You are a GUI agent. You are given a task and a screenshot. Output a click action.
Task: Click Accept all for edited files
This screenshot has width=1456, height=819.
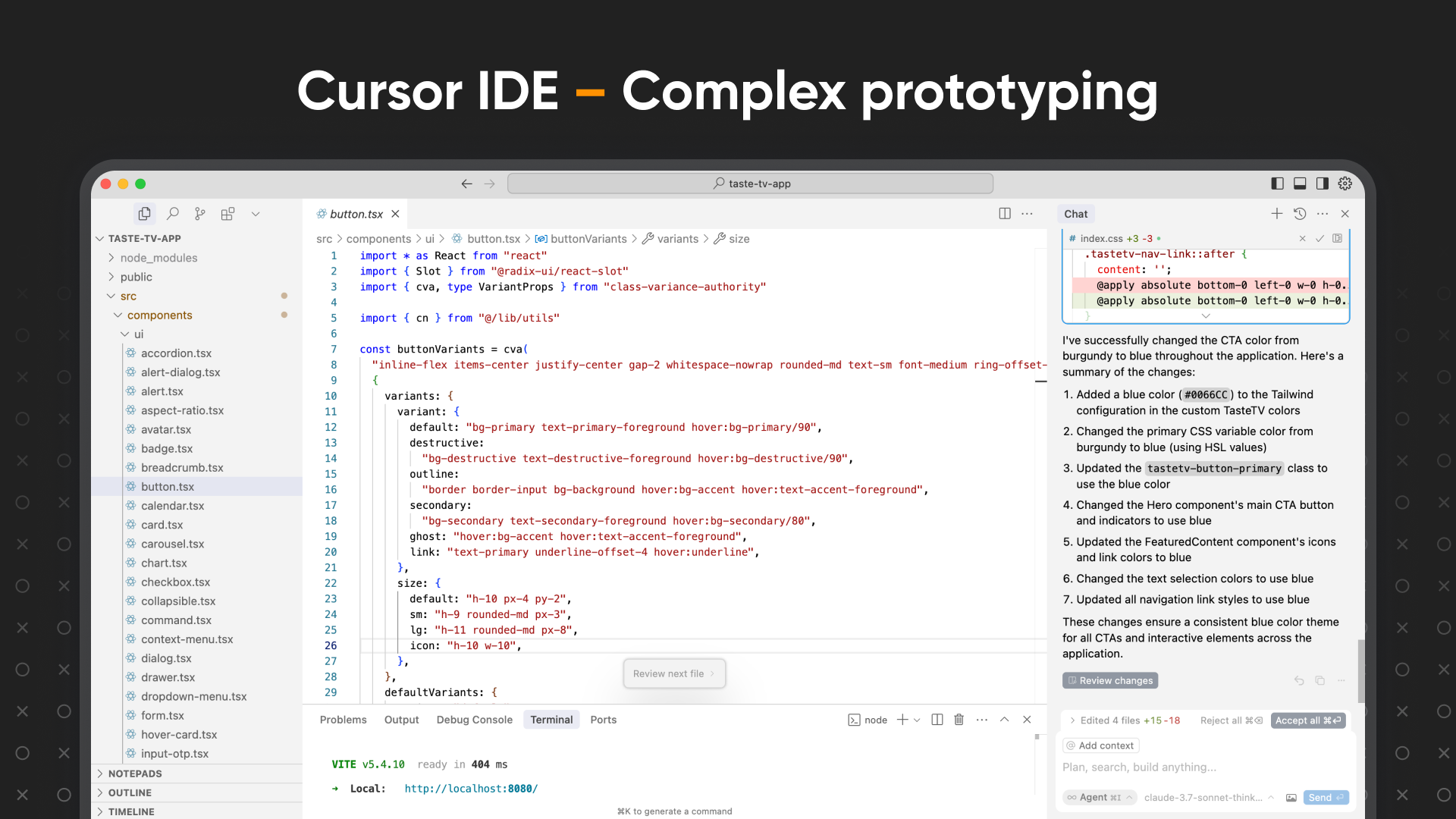click(x=1307, y=720)
